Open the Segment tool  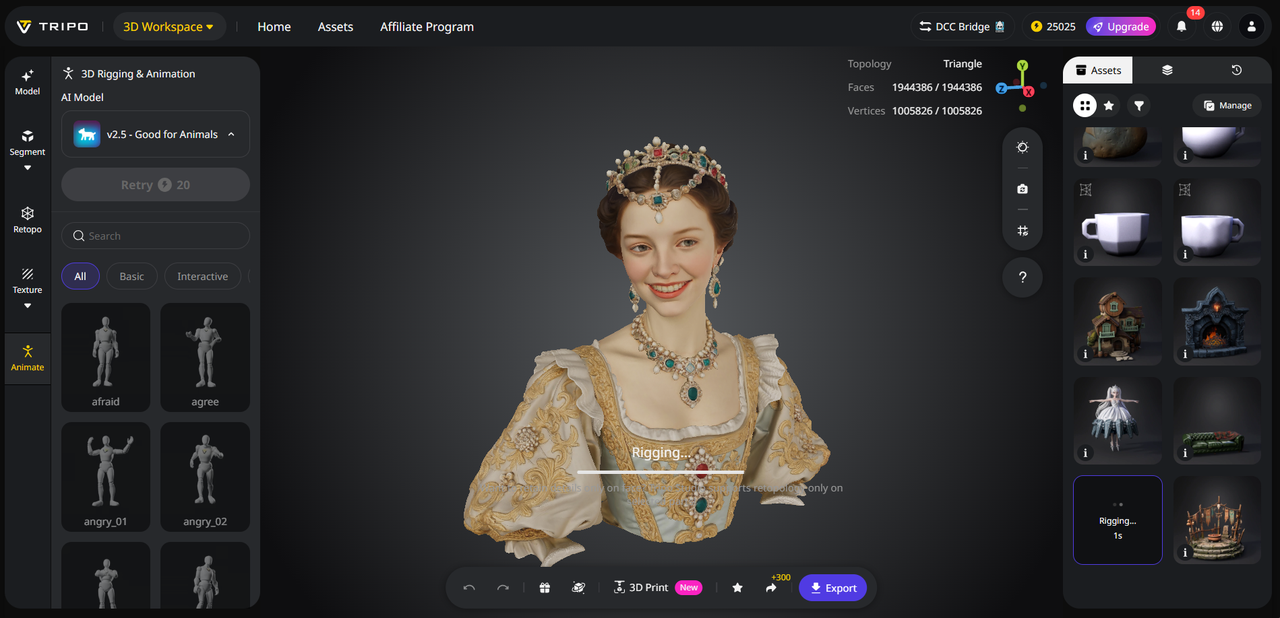27,142
